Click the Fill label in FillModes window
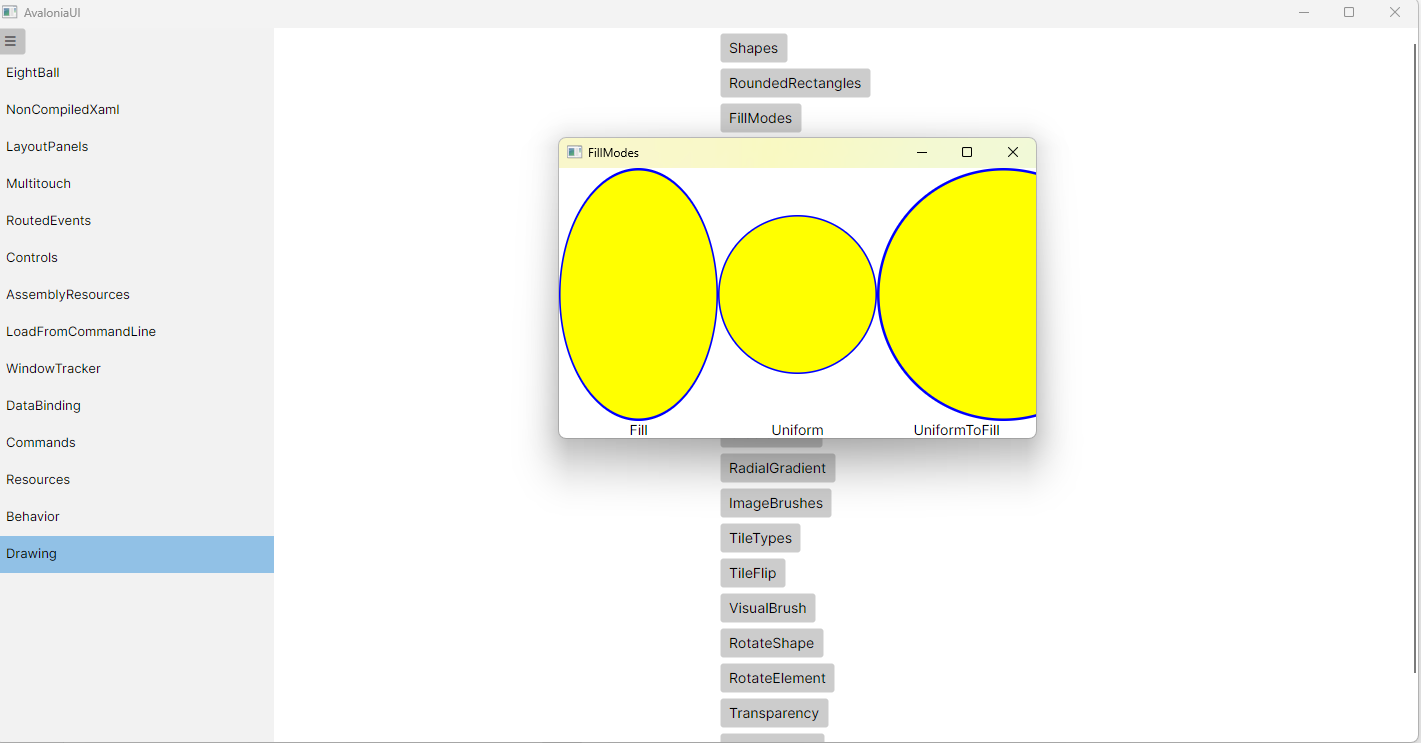Image resolution: width=1421 pixels, height=743 pixels. (x=638, y=430)
